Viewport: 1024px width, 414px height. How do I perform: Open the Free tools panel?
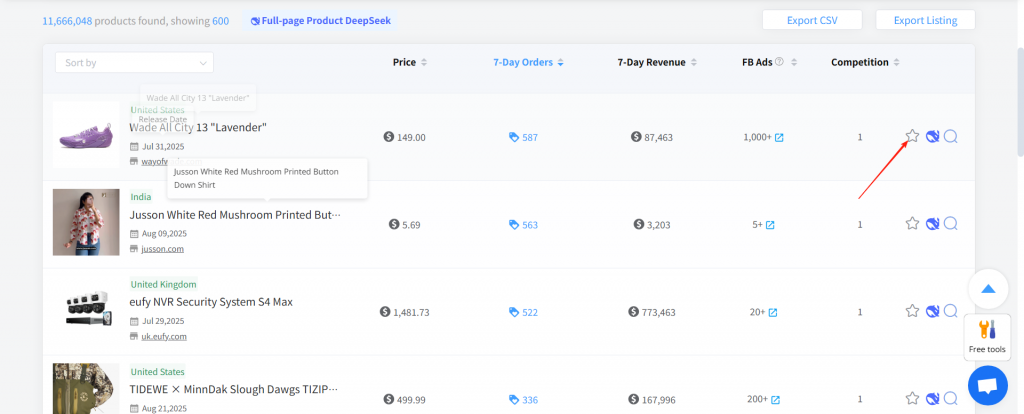click(x=987, y=336)
